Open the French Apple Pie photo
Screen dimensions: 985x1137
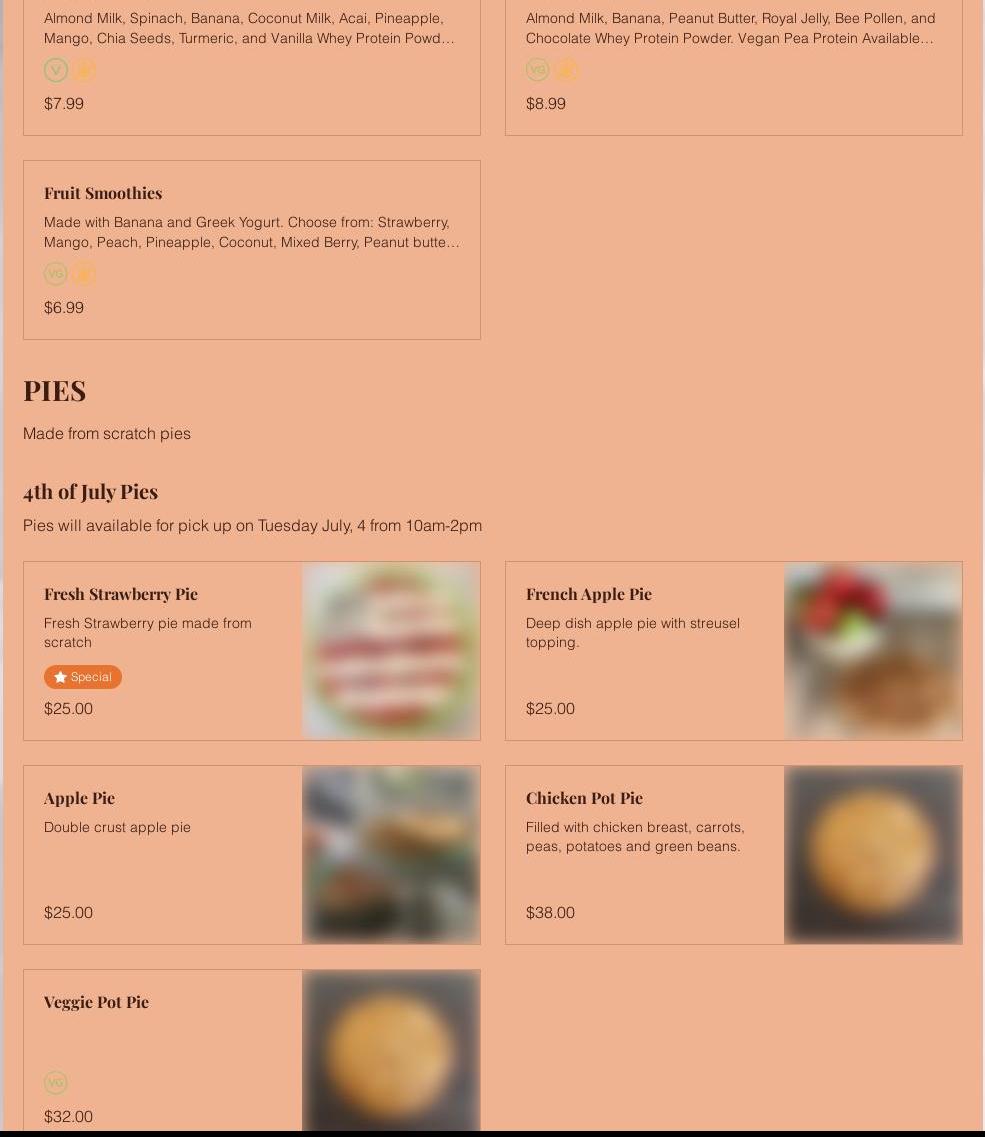873,651
